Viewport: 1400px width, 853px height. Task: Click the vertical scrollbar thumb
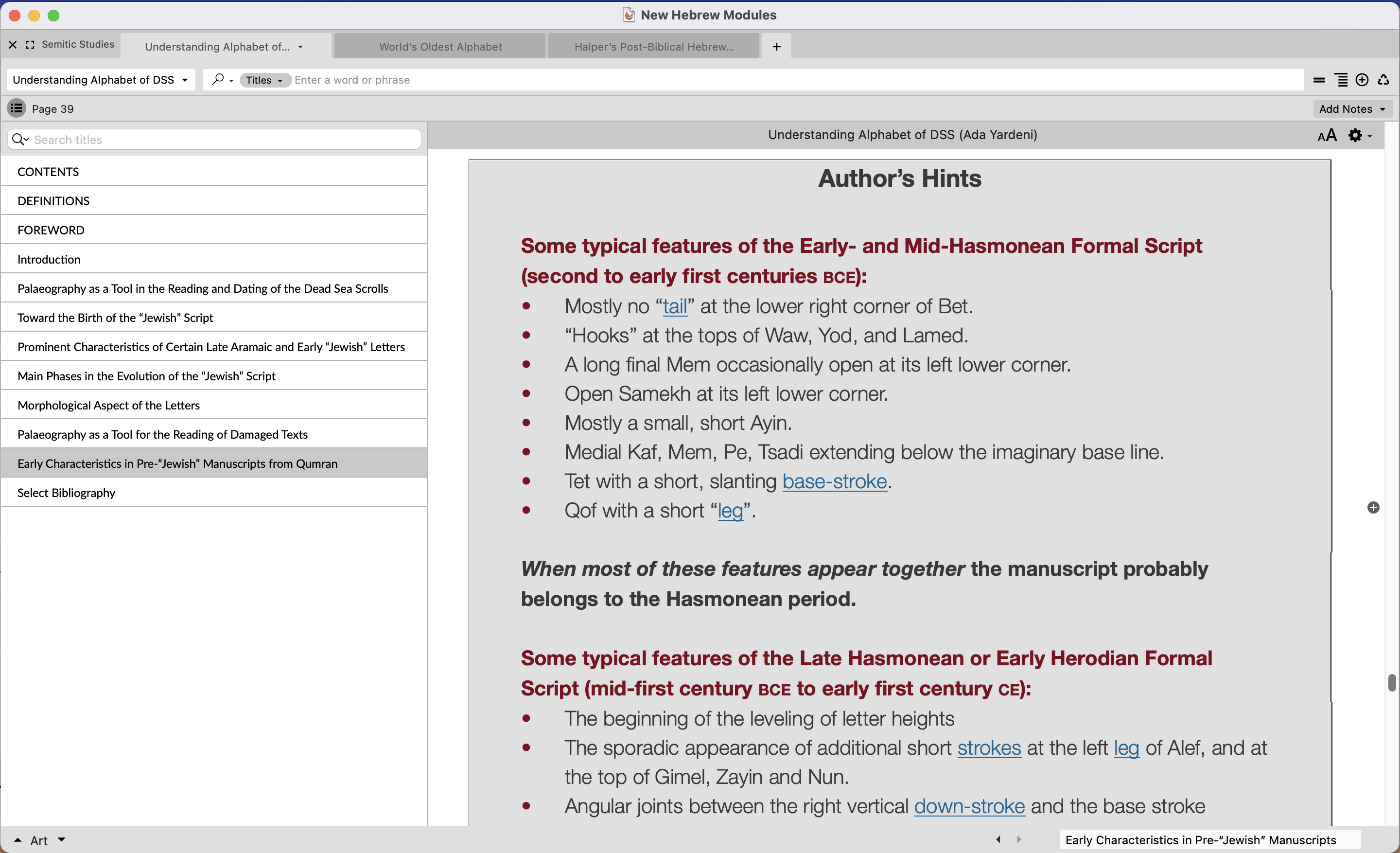click(1391, 682)
